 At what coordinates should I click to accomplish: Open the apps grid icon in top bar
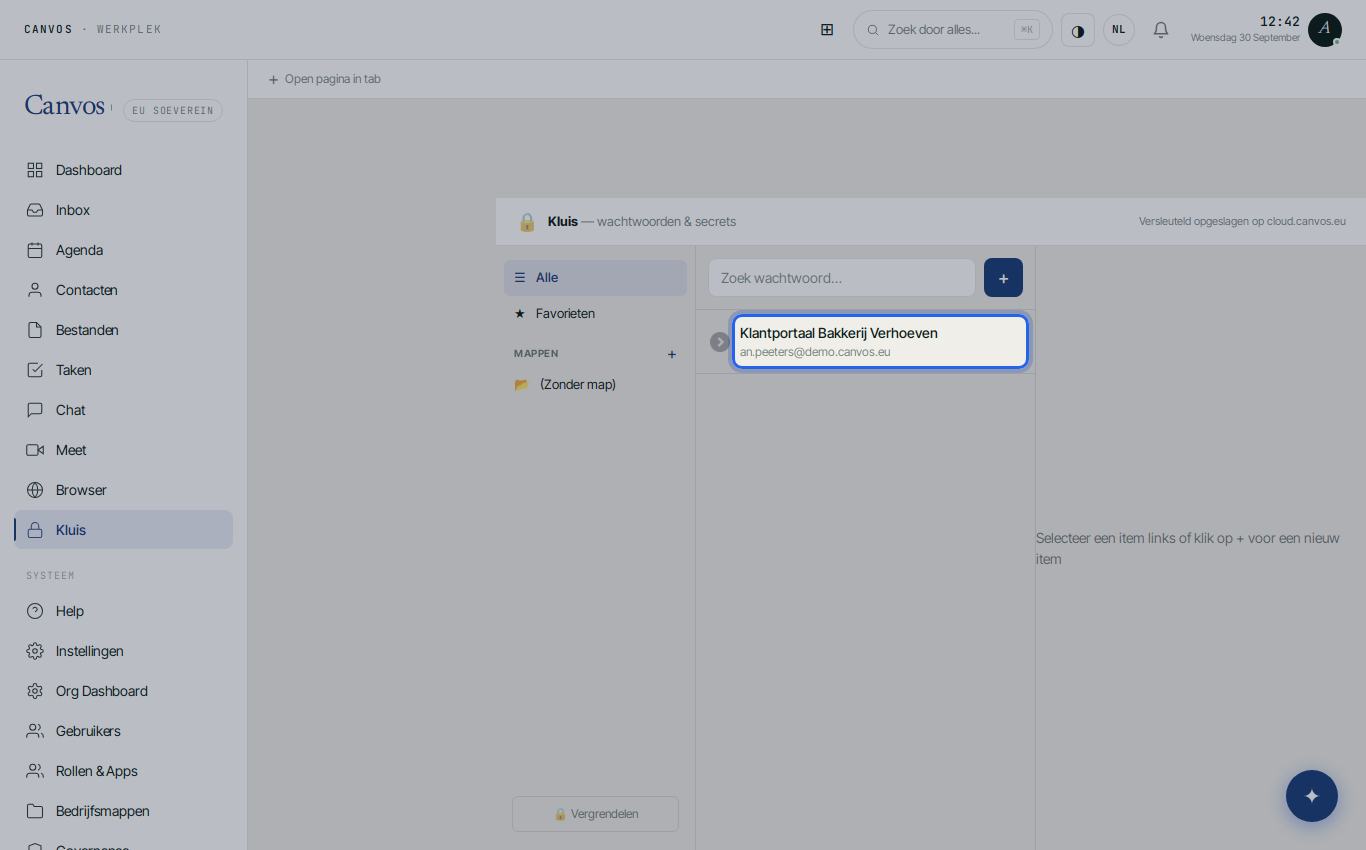[827, 30]
